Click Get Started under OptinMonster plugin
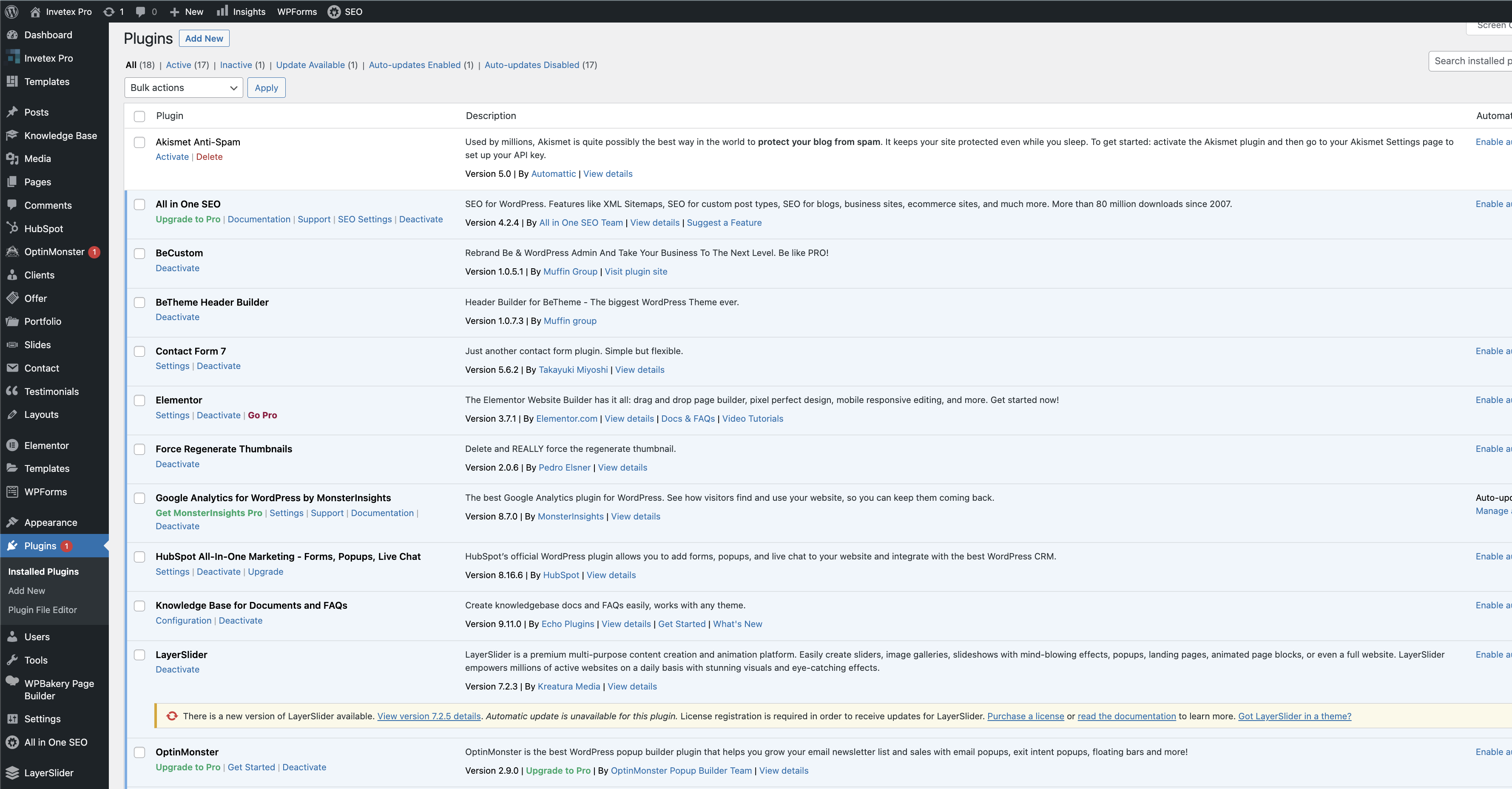 point(251,767)
